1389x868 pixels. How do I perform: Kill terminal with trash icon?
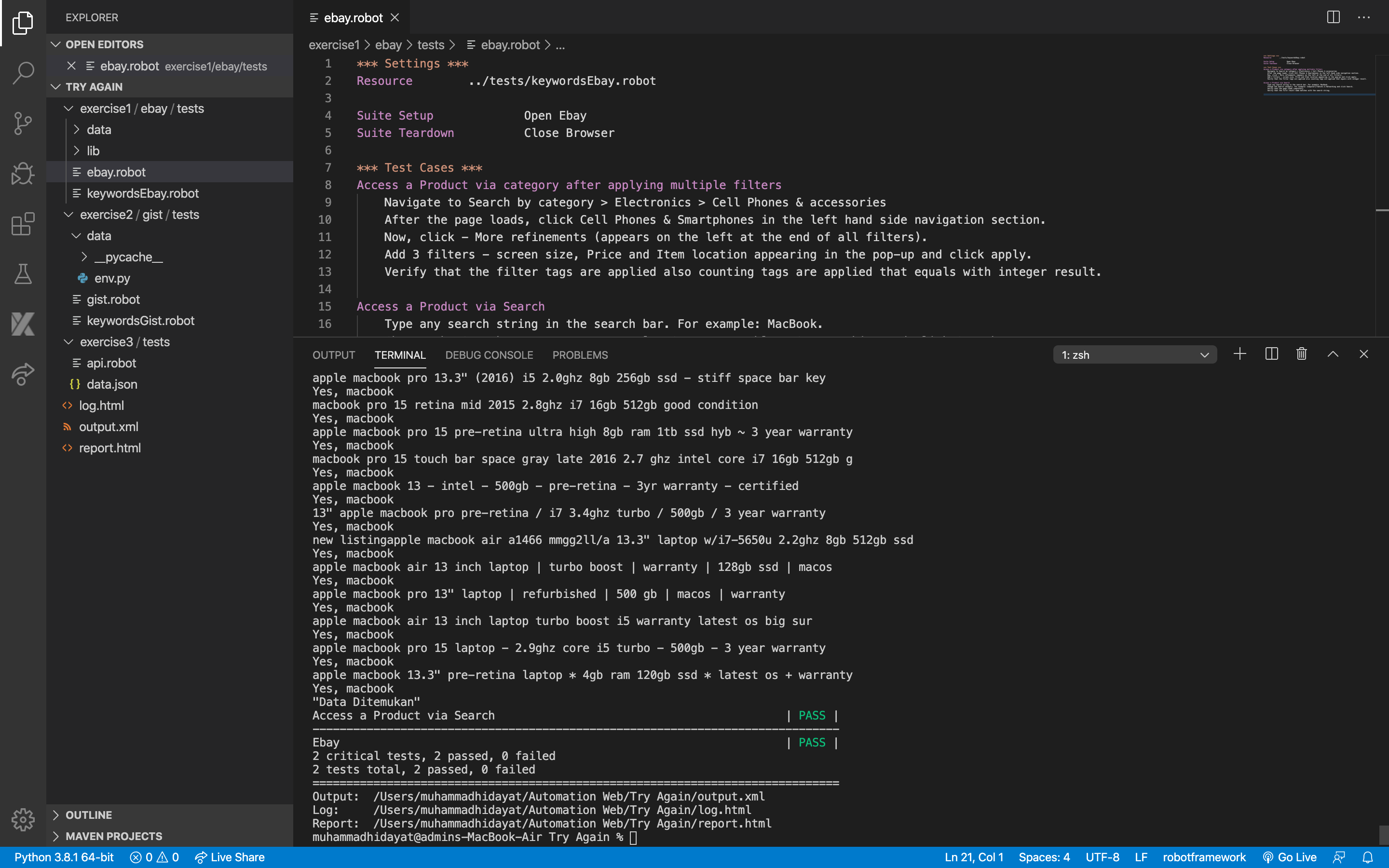[x=1302, y=354]
